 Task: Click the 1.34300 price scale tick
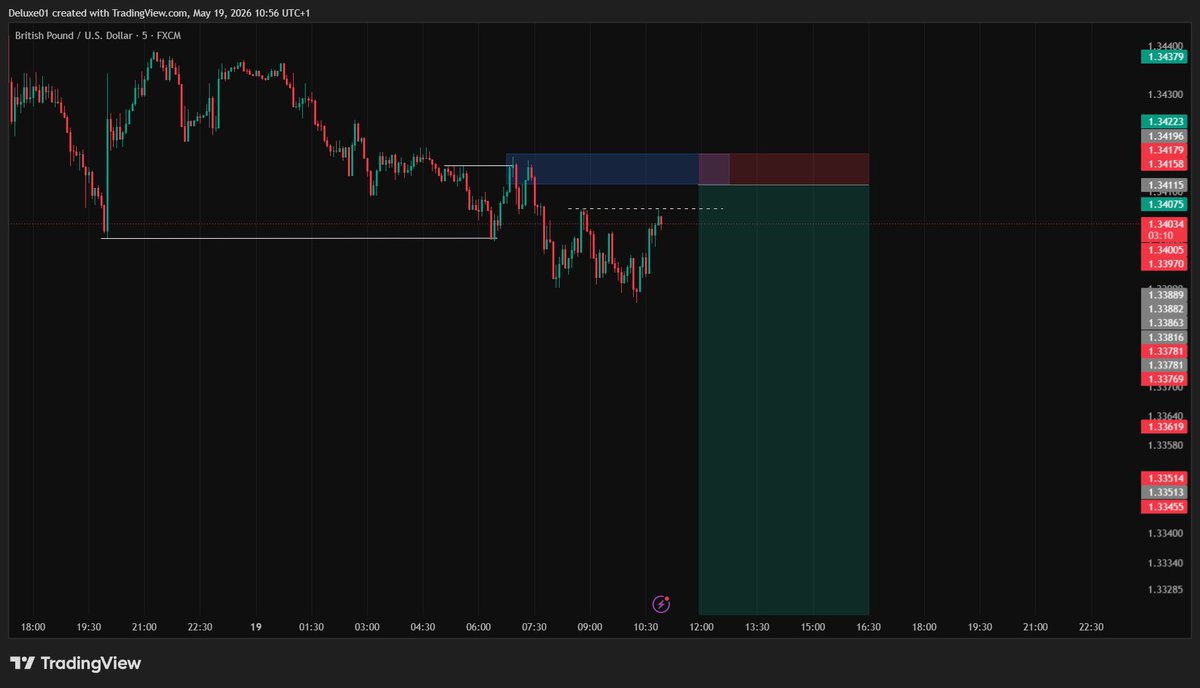coord(1165,95)
